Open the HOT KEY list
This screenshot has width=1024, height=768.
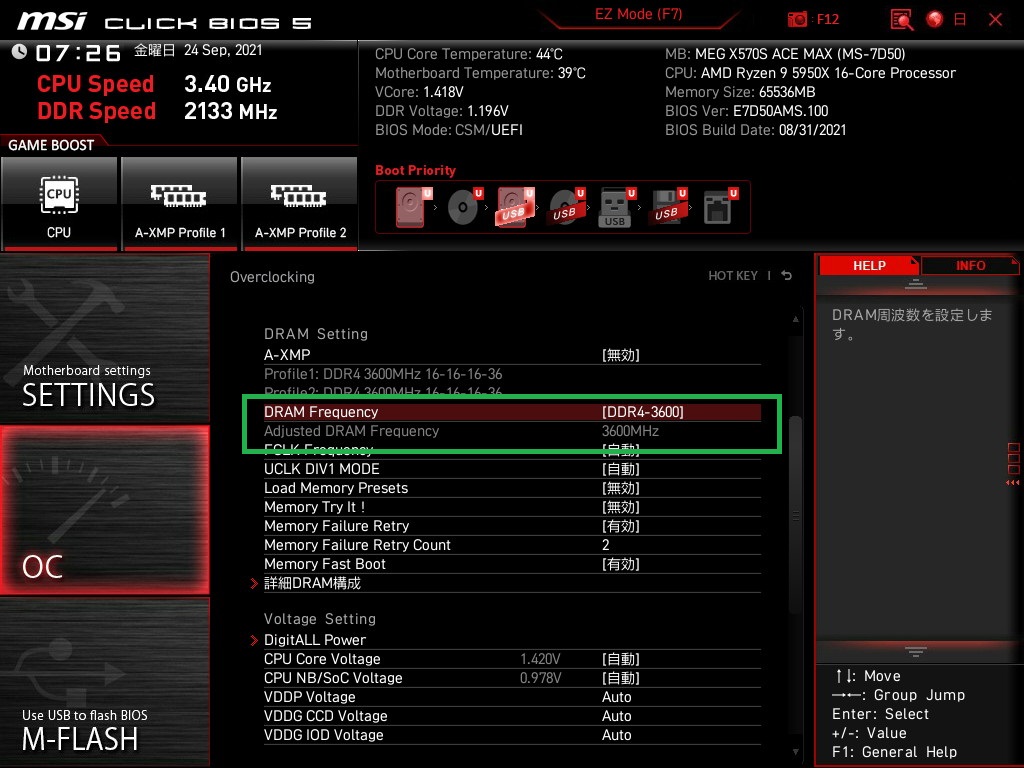pyautogui.click(x=733, y=276)
